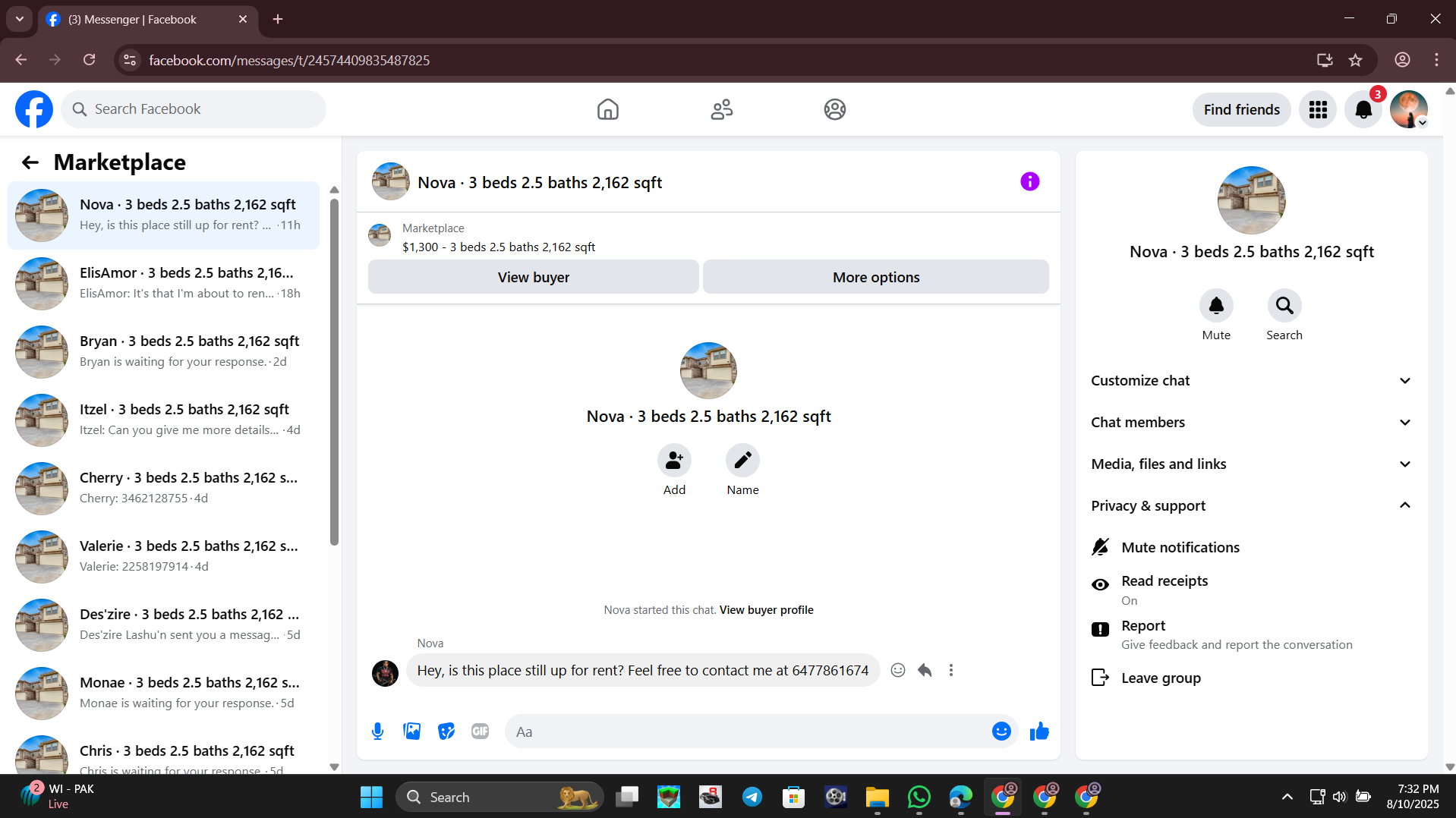This screenshot has height=818, width=1456.
Task: Open the notifications bell with badge 3
Action: pyautogui.click(x=1363, y=110)
